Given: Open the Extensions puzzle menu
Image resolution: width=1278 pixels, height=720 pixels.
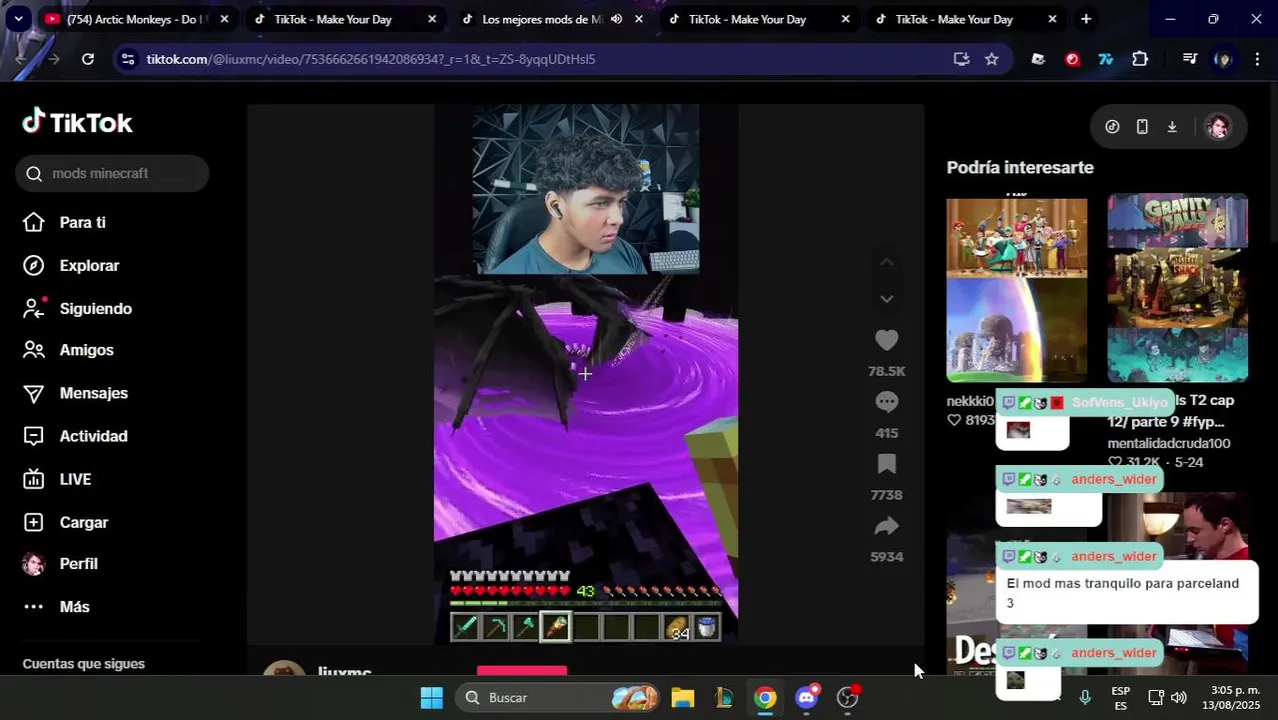Looking at the screenshot, I should click(1140, 59).
